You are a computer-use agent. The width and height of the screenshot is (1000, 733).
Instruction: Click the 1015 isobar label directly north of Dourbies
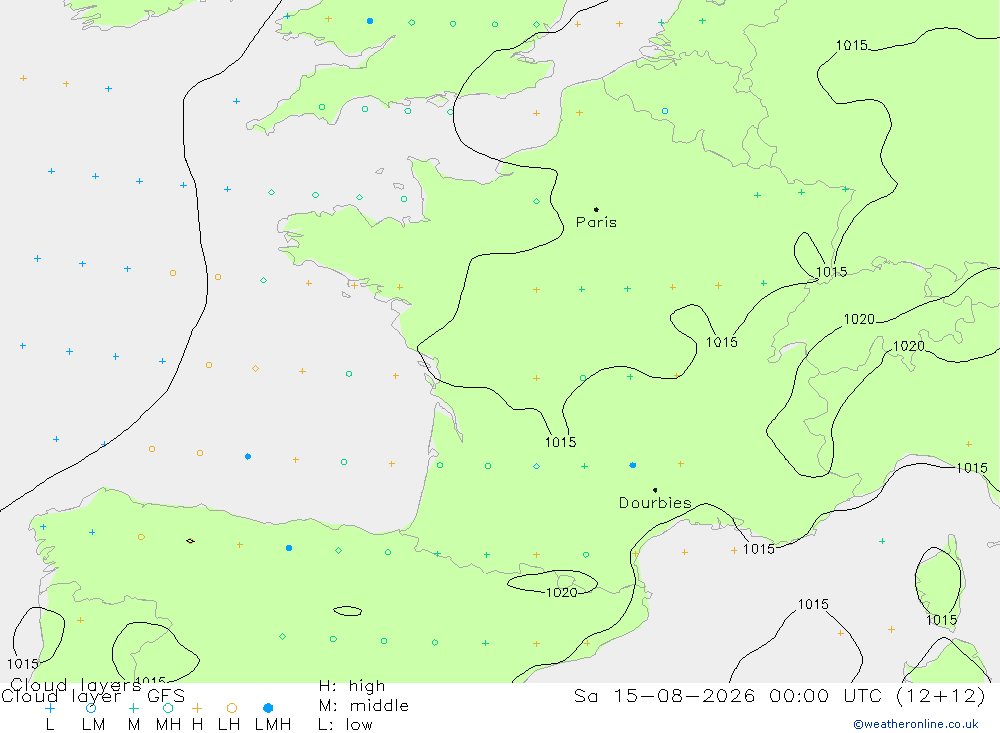pos(561,442)
